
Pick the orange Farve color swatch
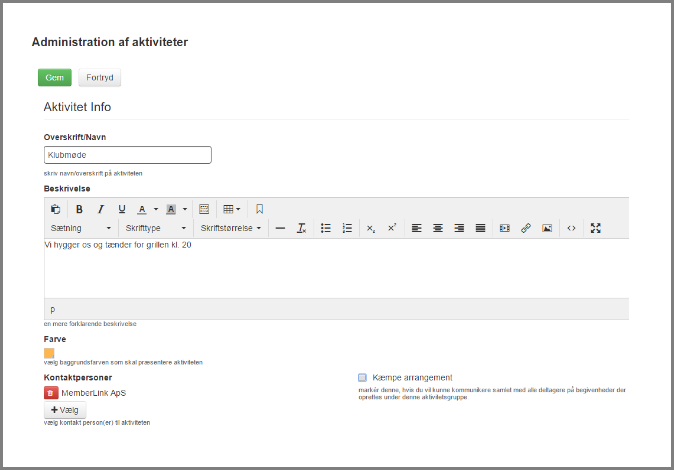point(49,352)
